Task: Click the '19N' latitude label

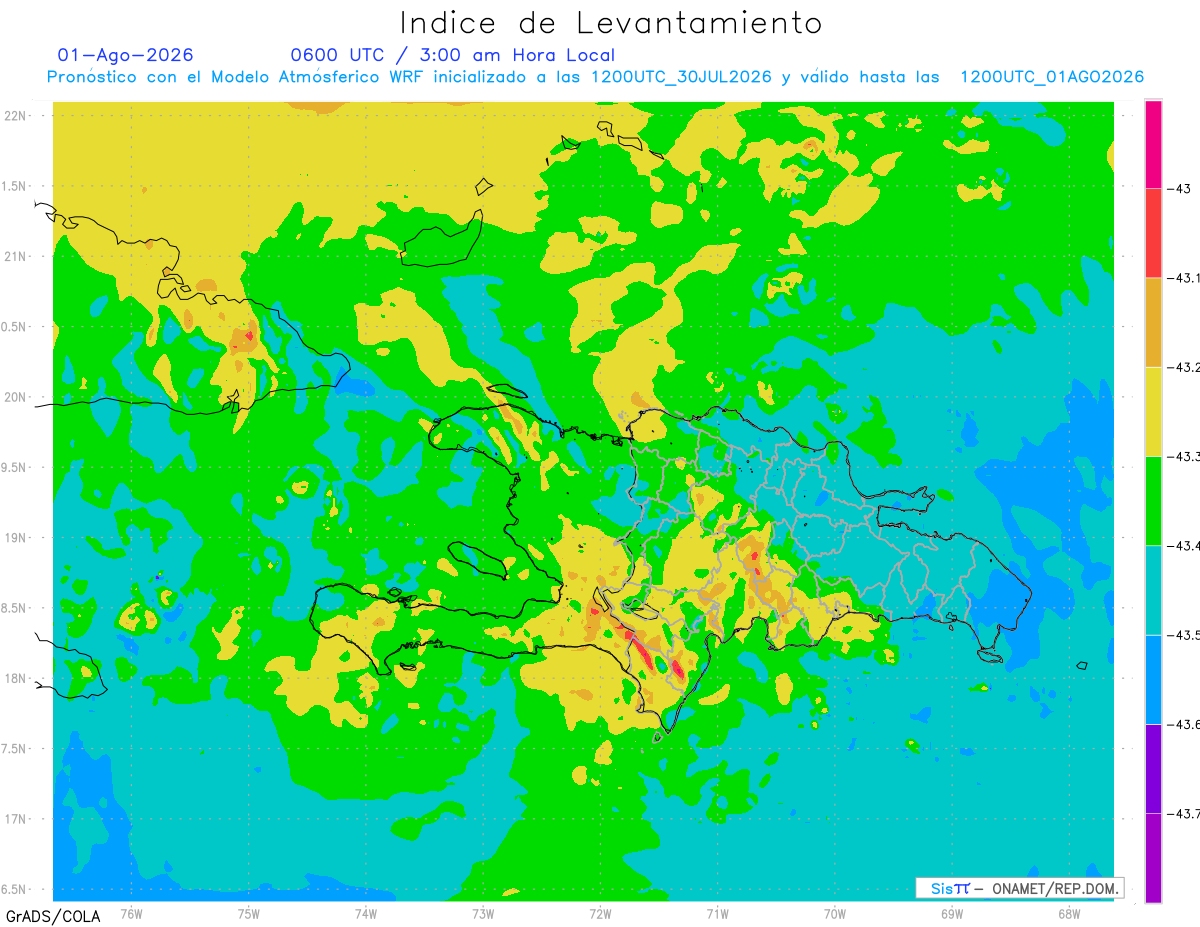Action: 15,537
